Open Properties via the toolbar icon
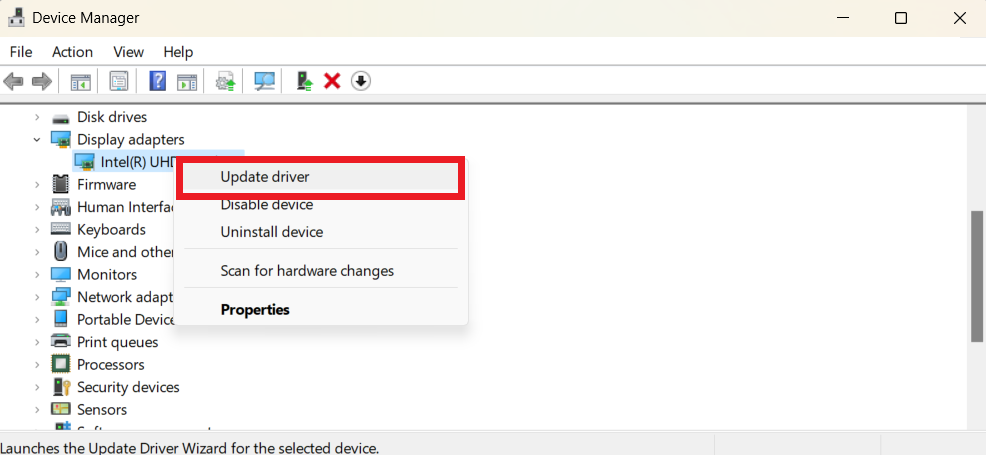Screen dimensions: 986x455 pyautogui.click(x=119, y=81)
